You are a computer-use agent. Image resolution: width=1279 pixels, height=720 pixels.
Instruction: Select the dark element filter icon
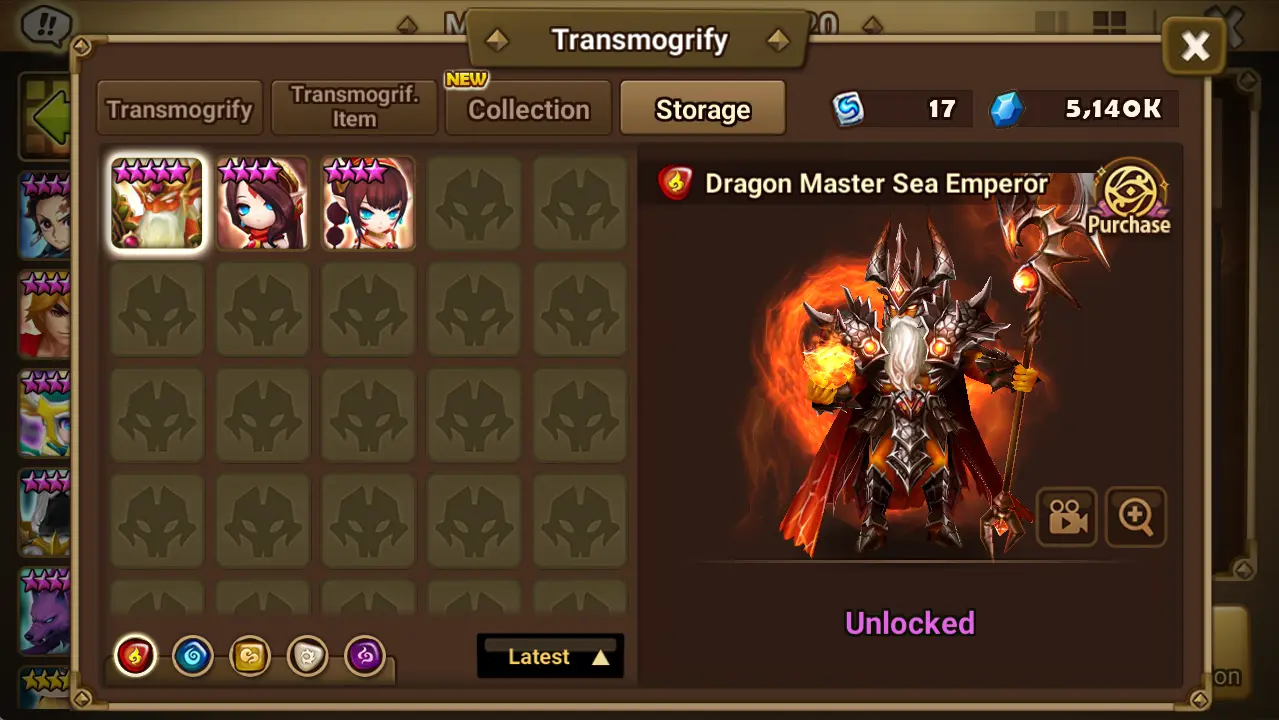[x=365, y=657]
